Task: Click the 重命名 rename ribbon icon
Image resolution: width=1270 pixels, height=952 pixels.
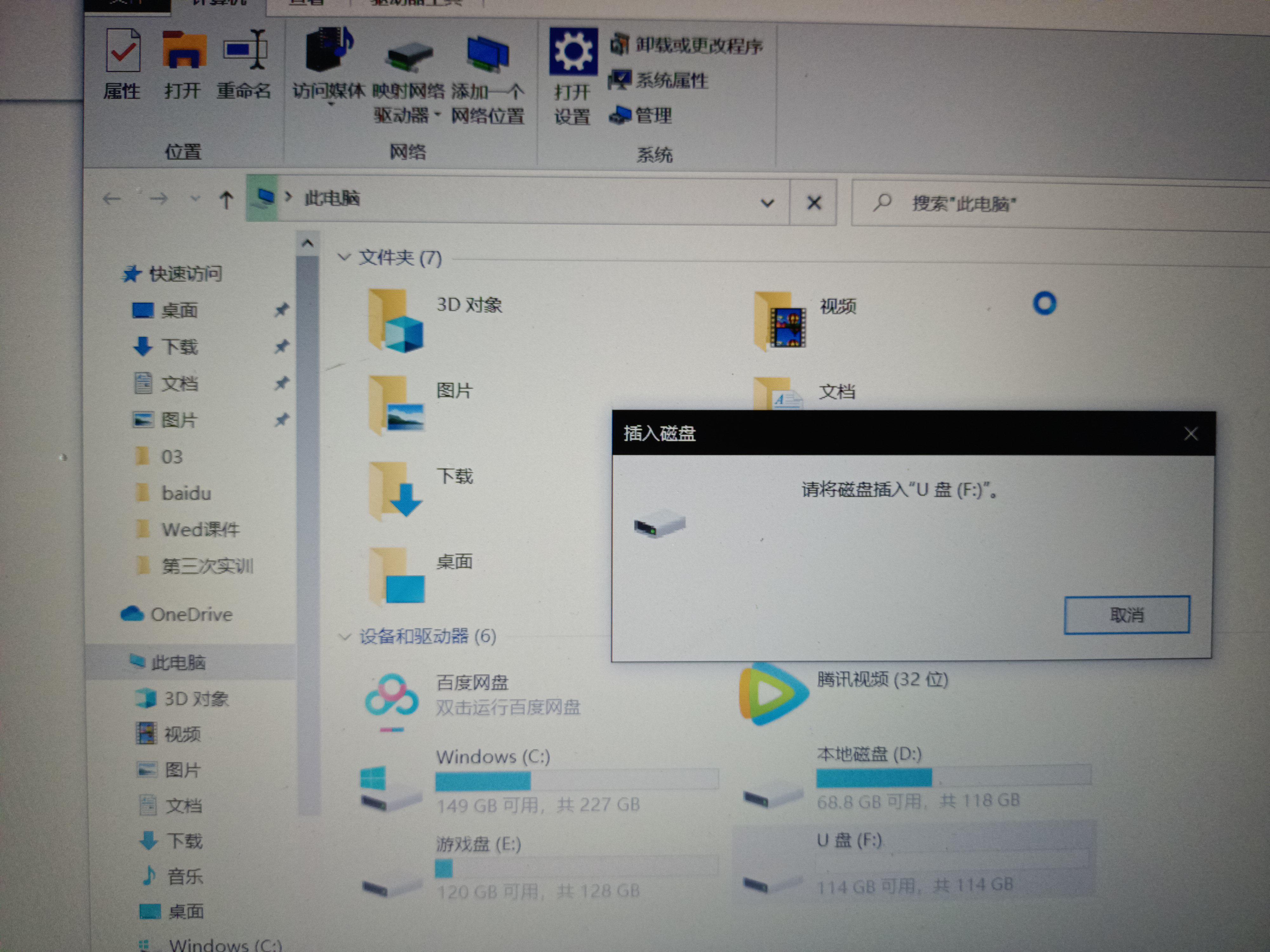Action: click(244, 64)
